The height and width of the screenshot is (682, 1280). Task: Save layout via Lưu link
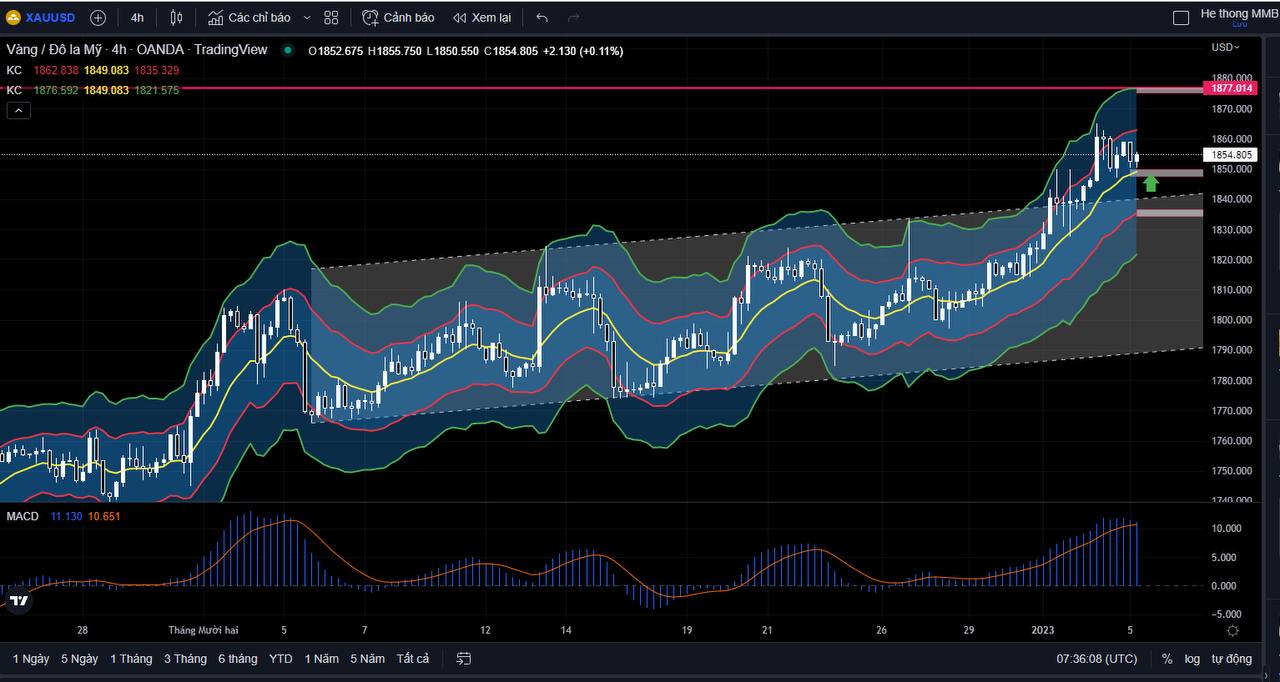(1240, 24)
